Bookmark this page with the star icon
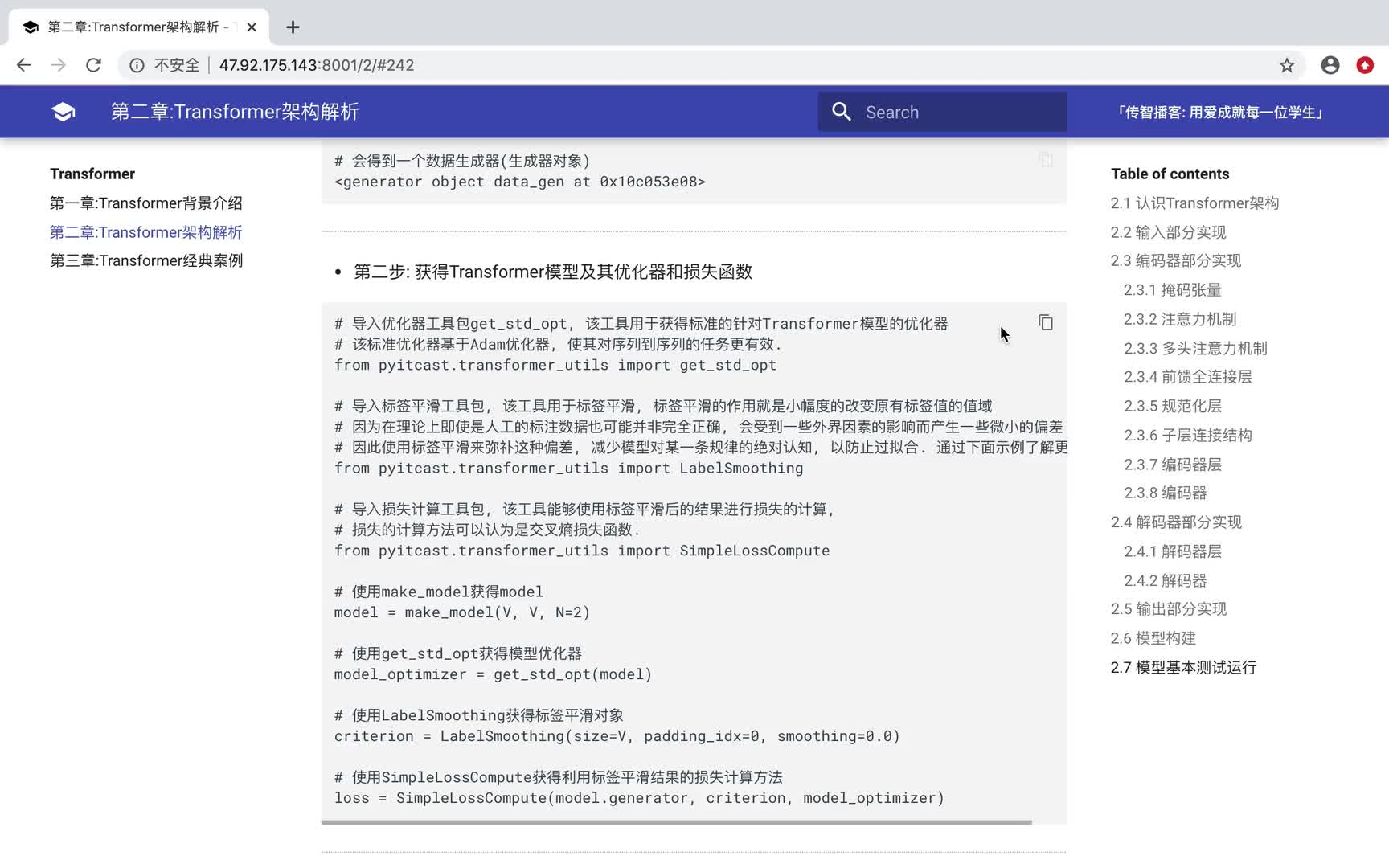The image size is (1389, 868). (1287, 65)
